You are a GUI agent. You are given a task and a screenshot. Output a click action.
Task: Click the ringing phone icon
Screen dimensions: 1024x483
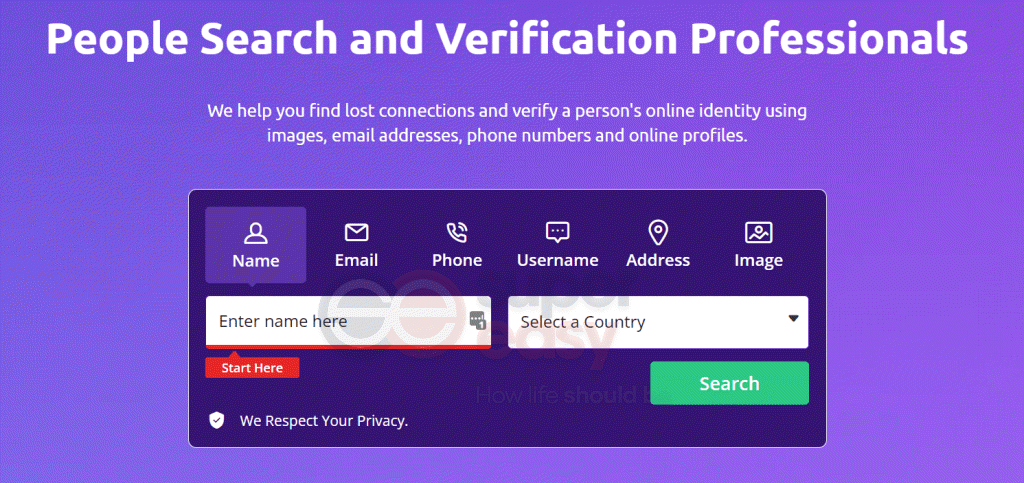click(x=456, y=232)
